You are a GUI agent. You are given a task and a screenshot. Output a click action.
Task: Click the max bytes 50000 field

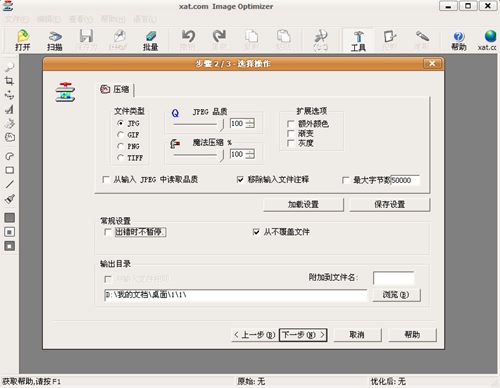[405, 180]
